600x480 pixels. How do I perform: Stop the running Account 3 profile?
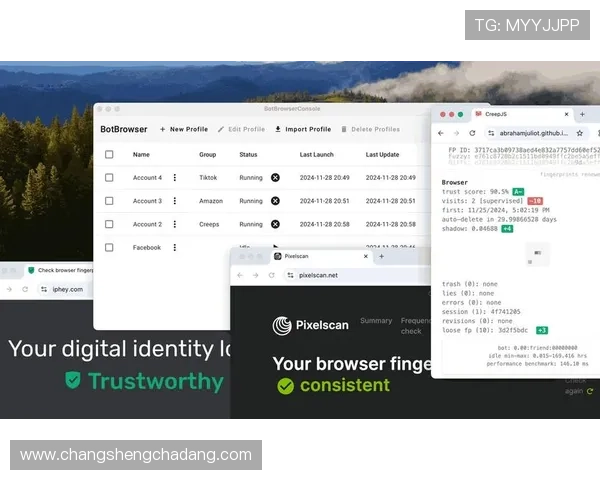pos(275,201)
